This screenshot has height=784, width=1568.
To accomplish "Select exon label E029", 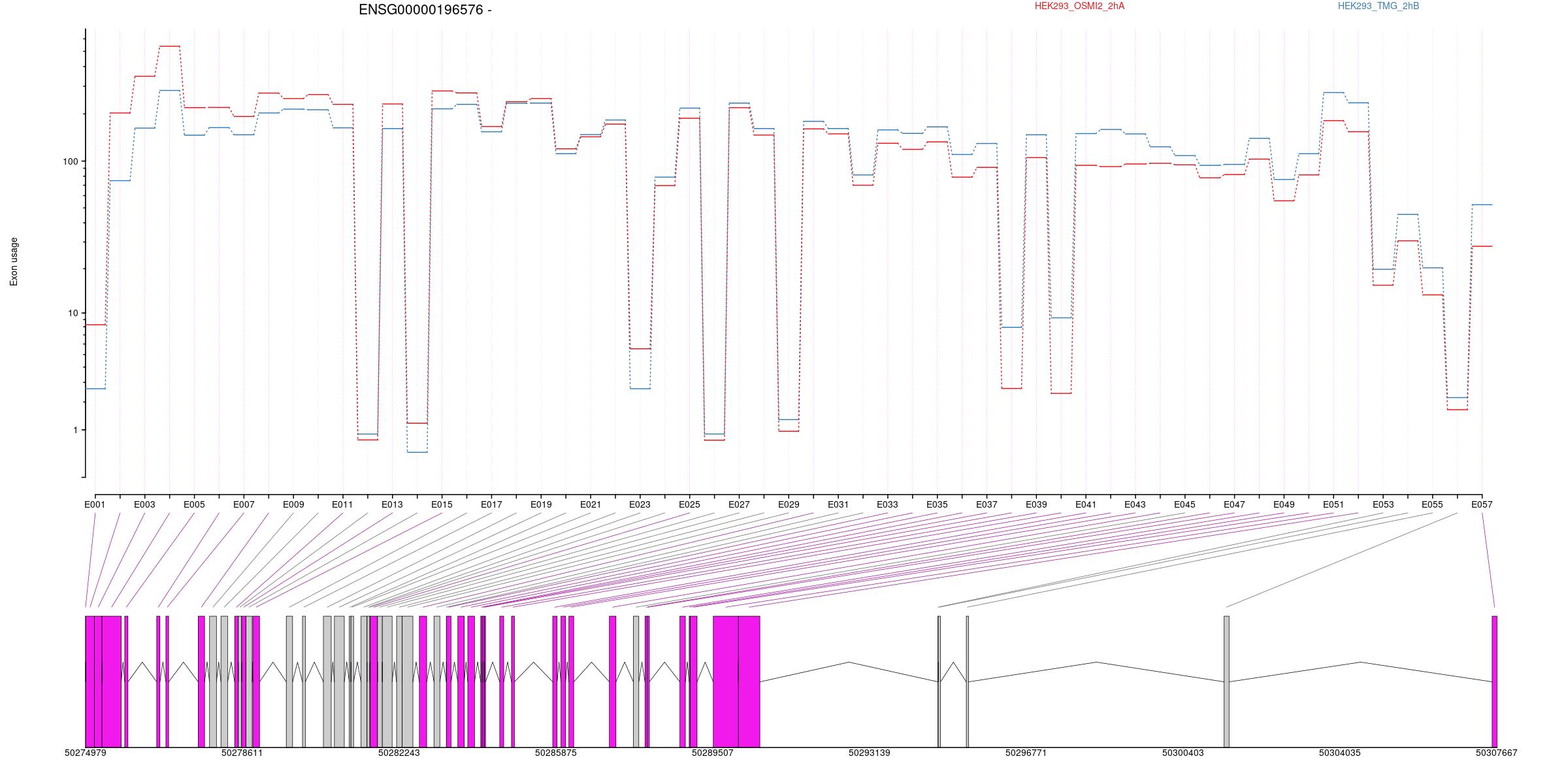I will [789, 504].
